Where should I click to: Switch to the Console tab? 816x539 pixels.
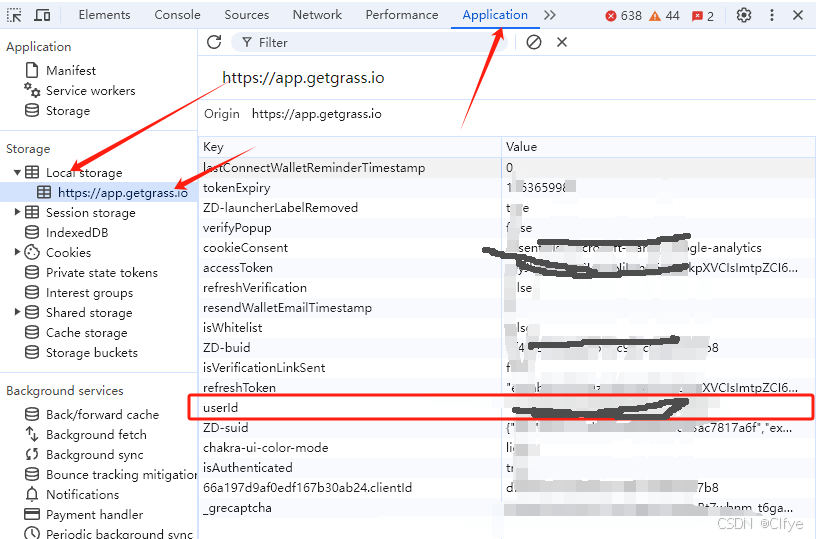point(177,15)
